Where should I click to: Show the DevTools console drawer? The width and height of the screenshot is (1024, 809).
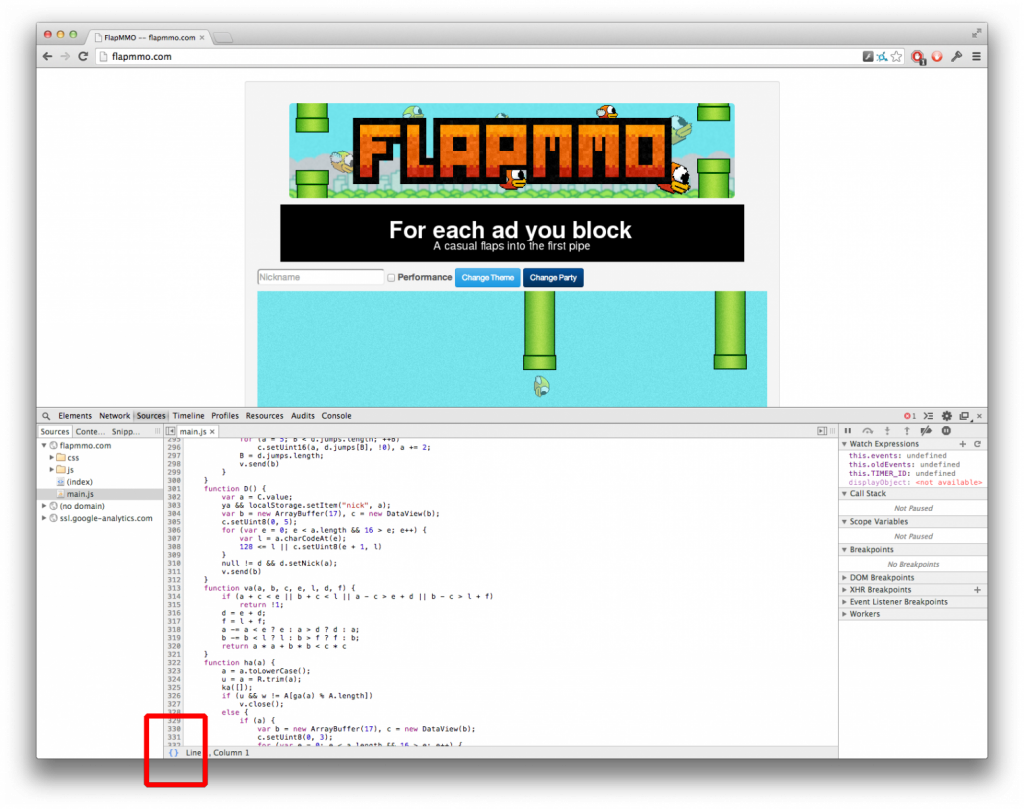[x=928, y=416]
